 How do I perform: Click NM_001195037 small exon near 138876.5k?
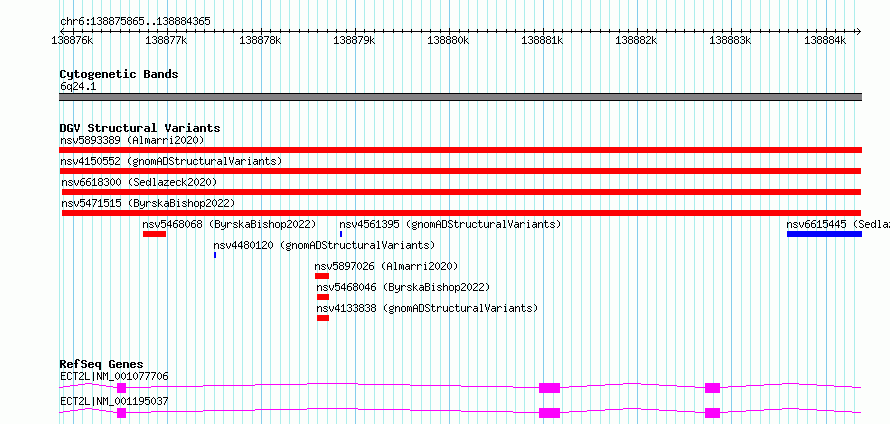[121, 413]
